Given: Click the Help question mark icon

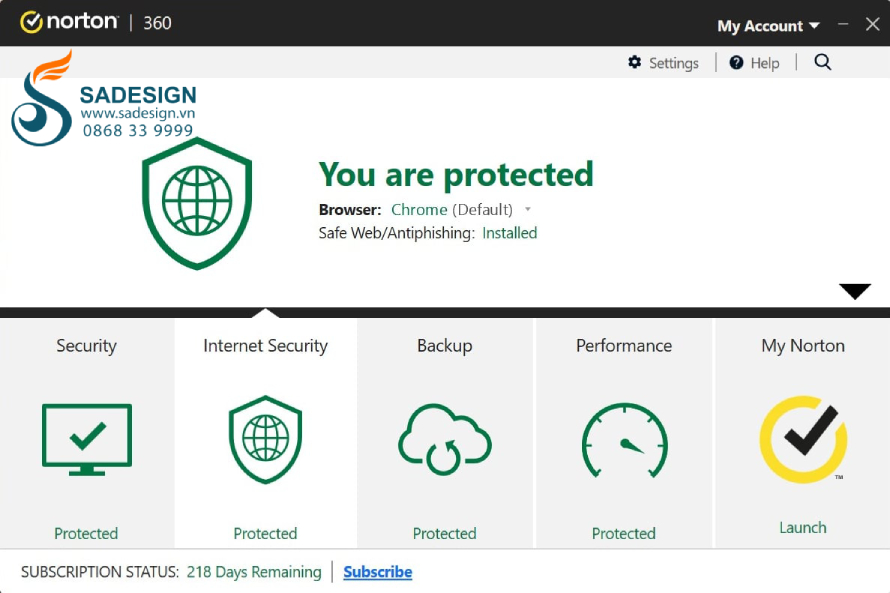Looking at the screenshot, I should [736, 62].
